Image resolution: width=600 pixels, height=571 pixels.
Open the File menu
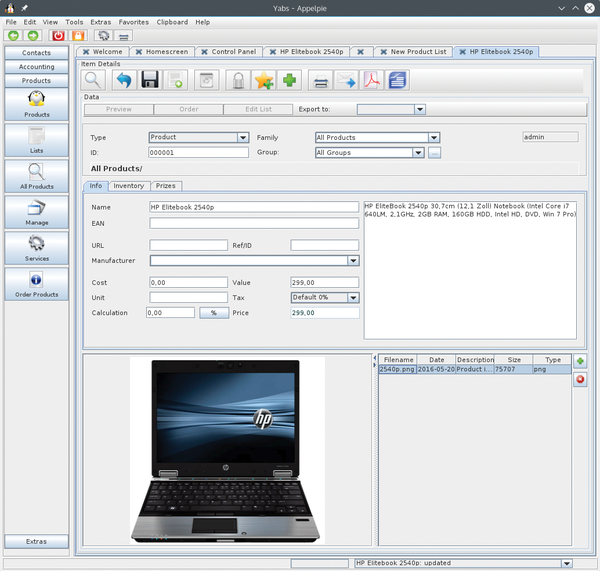(x=11, y=22)
